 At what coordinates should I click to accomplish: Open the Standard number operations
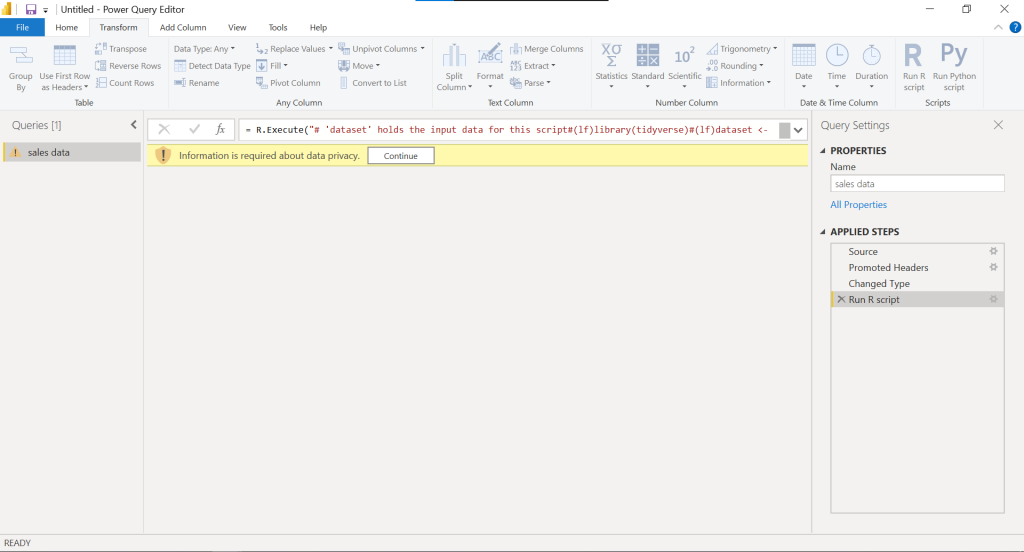[x=648, y=67]
